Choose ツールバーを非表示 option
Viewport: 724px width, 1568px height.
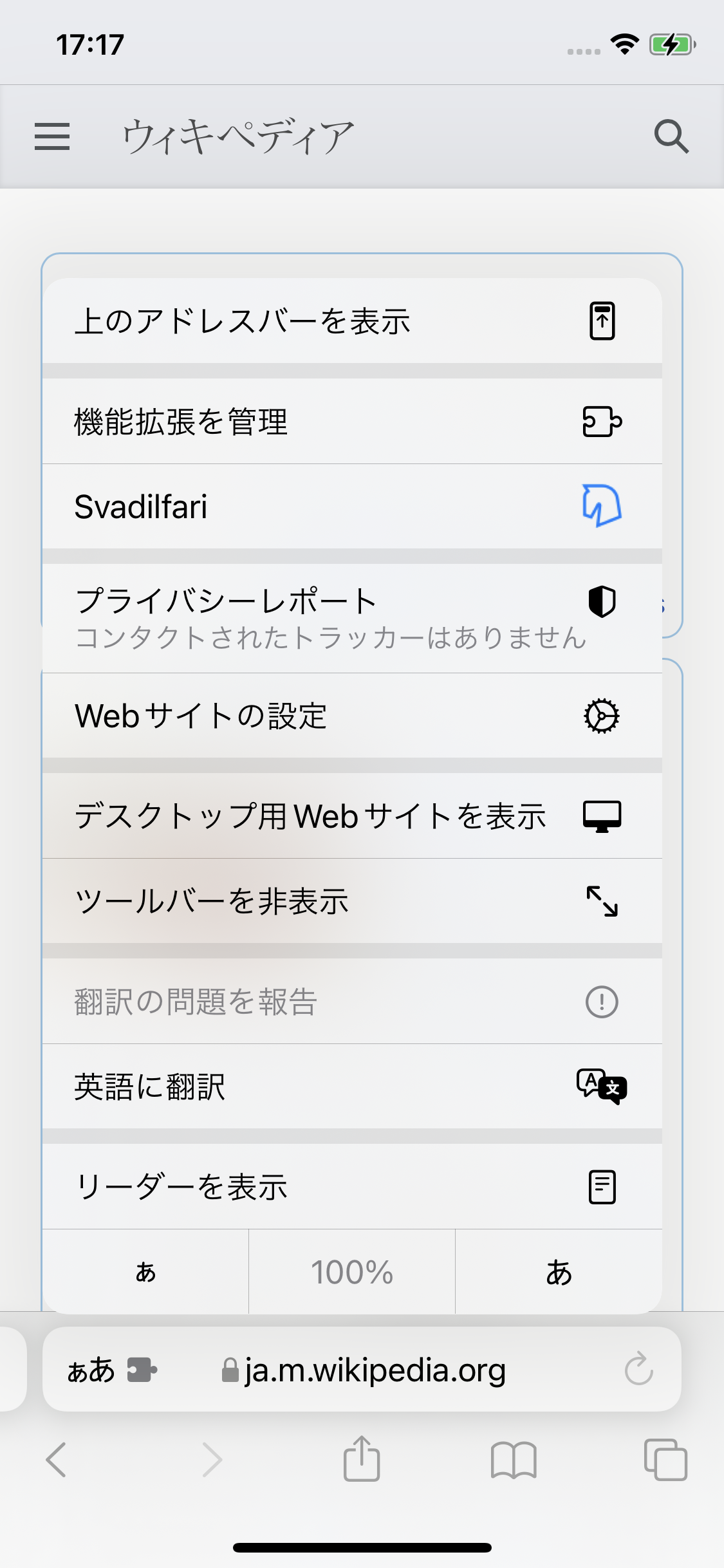[351, 901]
